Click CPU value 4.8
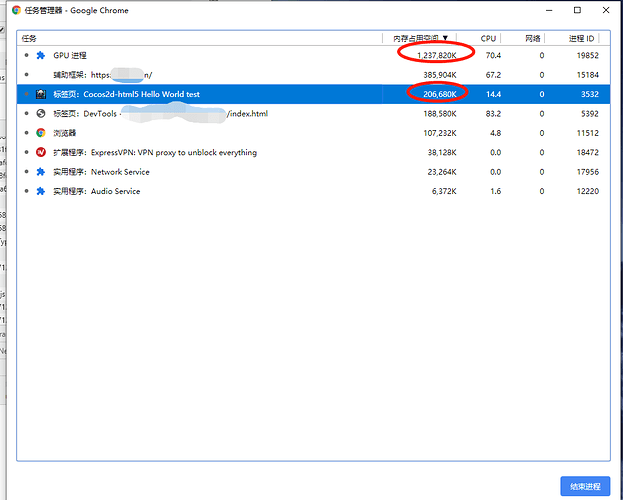Image resolution: width=623 pixels, height=500 pixels. pos(495,133)
